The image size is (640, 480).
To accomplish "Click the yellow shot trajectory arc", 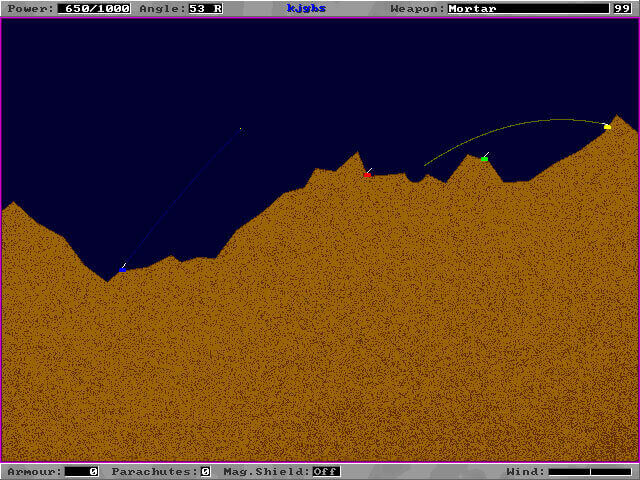I will pos(520,123).
